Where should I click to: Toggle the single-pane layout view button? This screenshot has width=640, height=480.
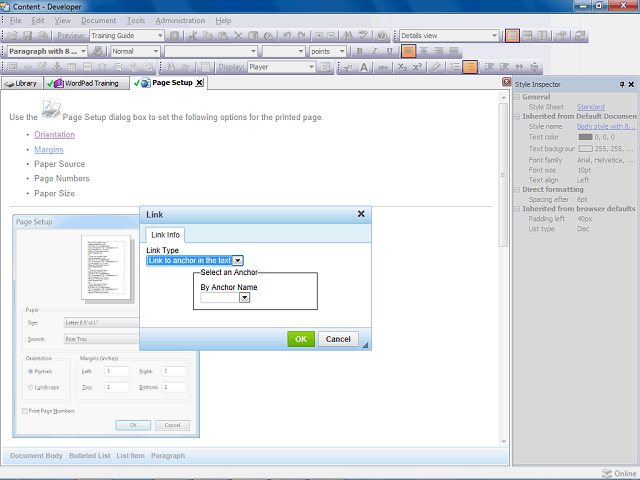[512, 36]
